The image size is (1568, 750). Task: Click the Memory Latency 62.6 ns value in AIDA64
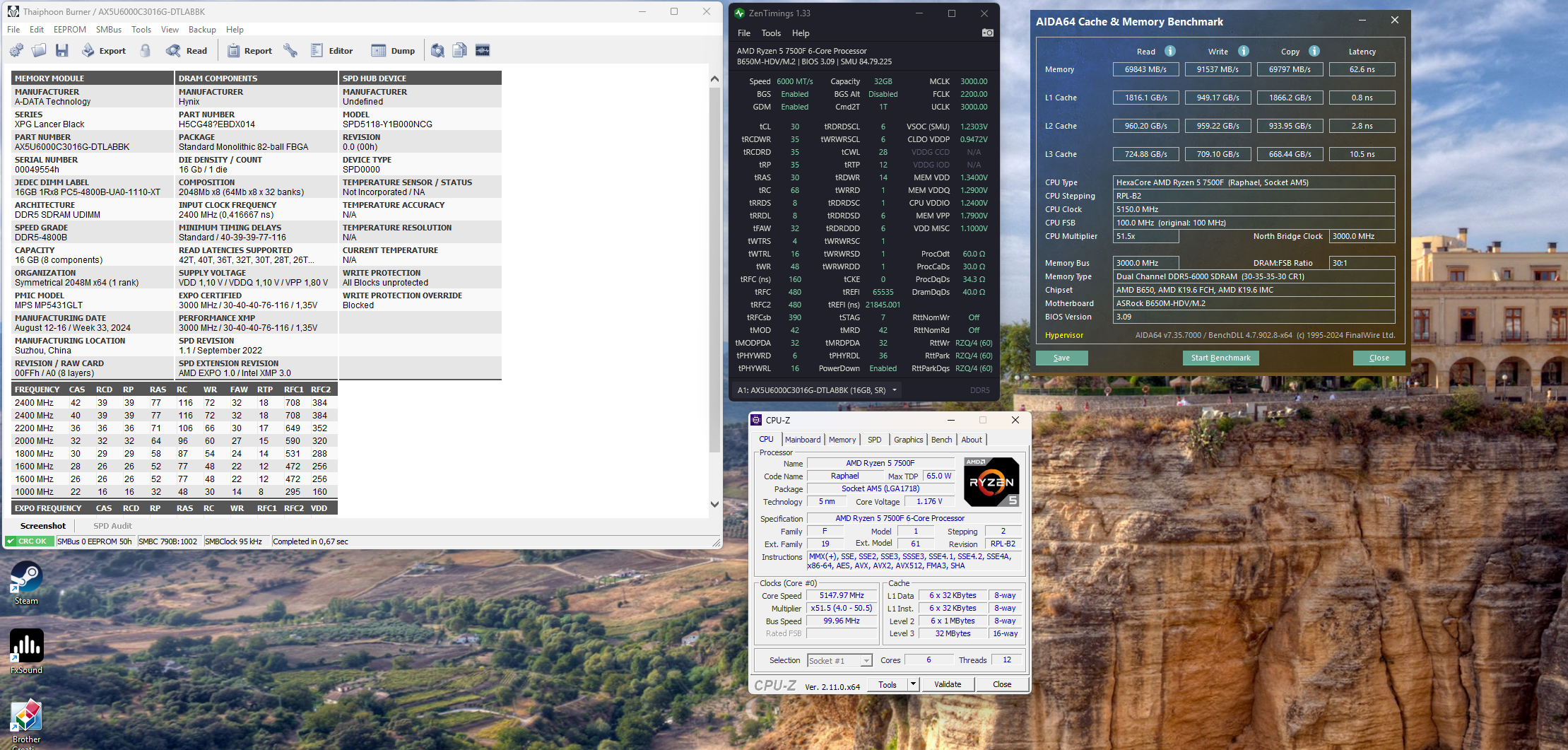[x=1362, y=69]
